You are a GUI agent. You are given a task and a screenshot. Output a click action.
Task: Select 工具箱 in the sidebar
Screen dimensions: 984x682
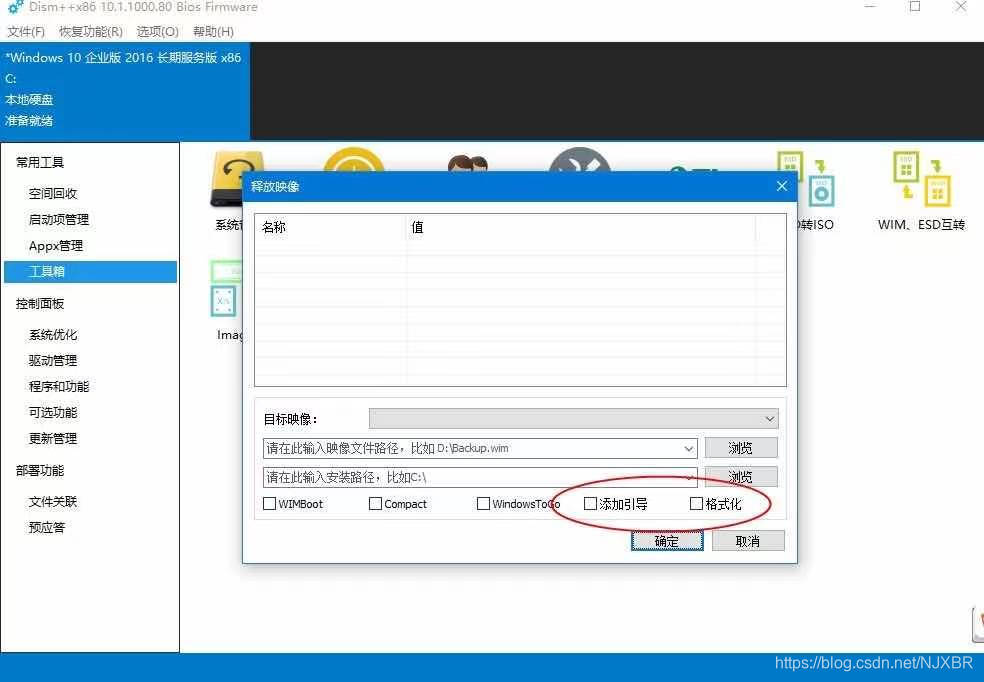(x=90, y=272)
